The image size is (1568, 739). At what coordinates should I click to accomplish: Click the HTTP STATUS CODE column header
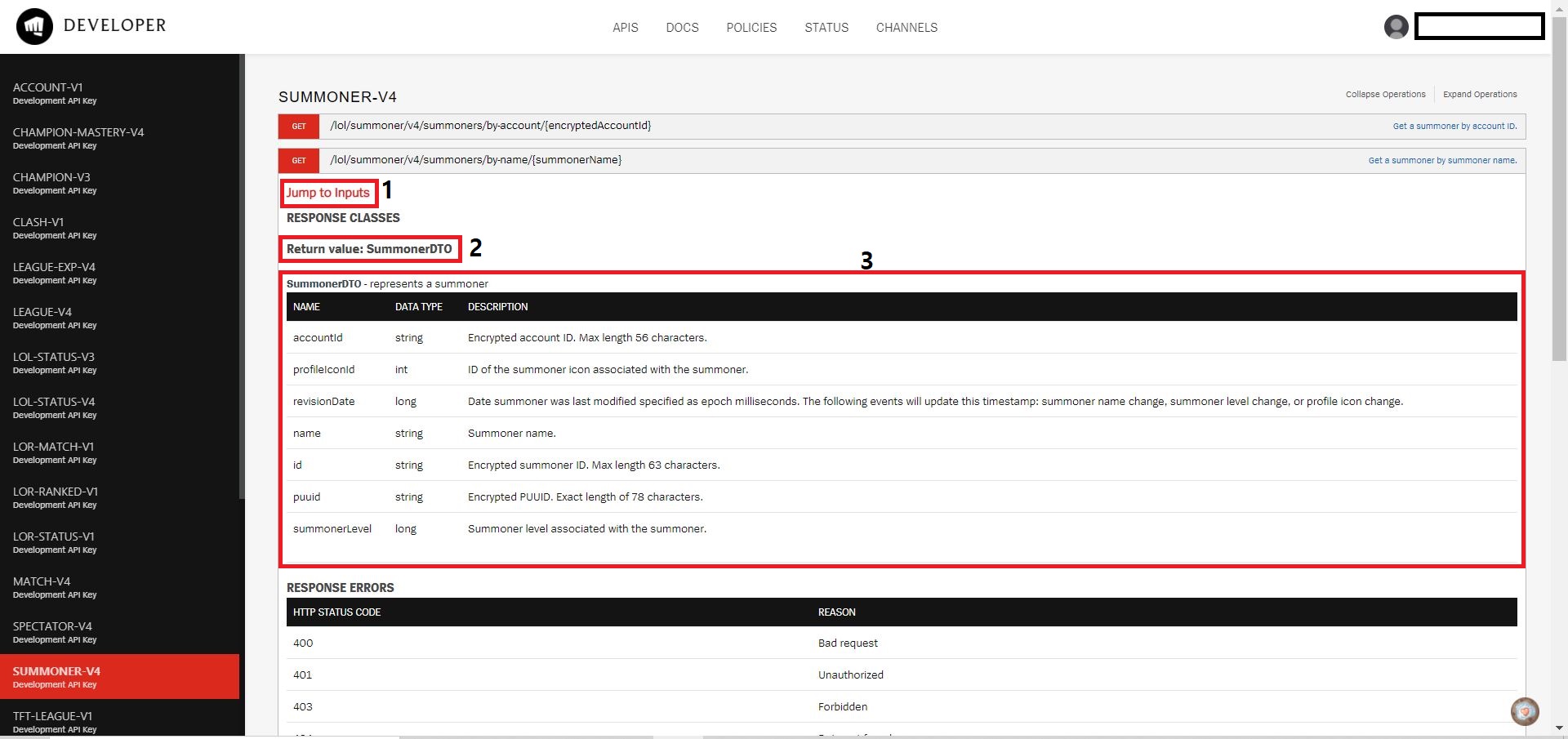pyautogui.click(x=336, y=612)
